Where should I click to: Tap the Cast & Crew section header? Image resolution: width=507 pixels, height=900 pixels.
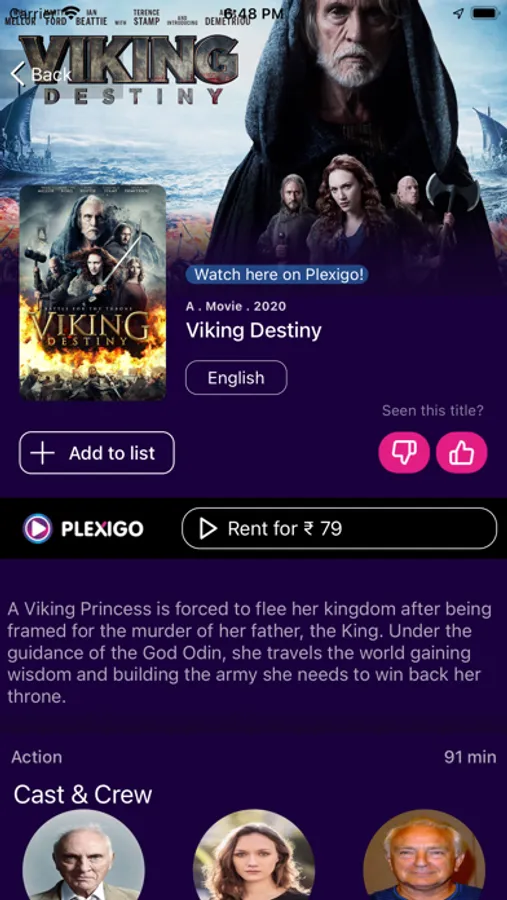[83, 794]
